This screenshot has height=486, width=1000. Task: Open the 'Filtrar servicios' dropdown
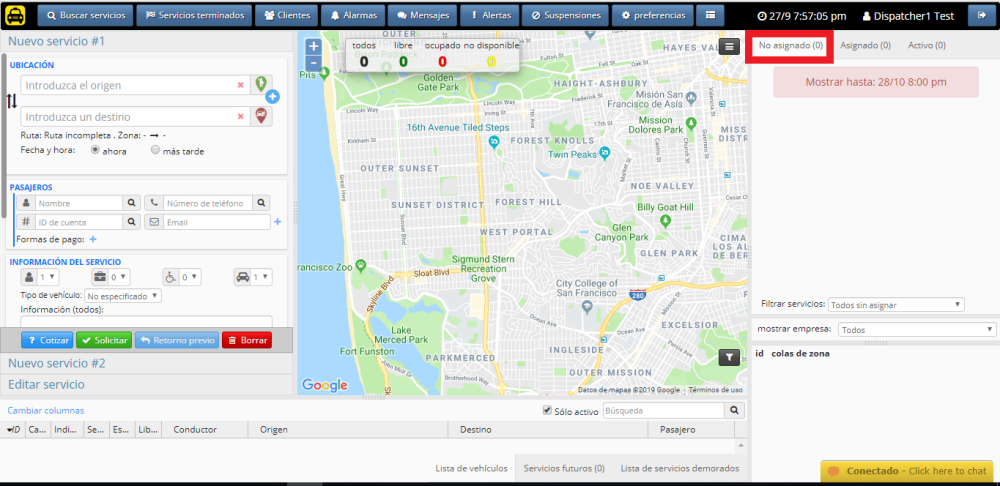[x=896, y=305]
